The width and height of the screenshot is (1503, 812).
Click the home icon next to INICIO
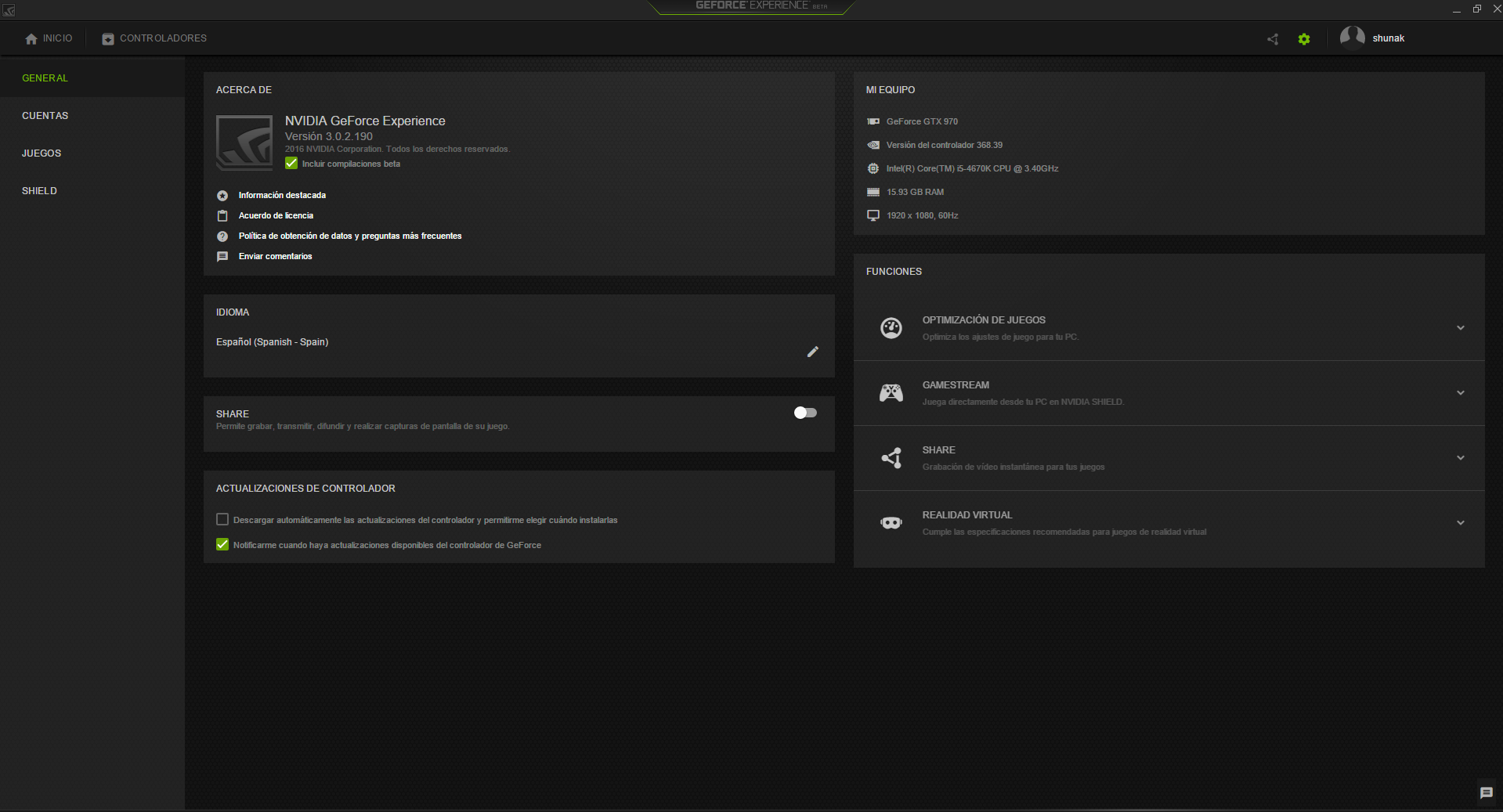tap(31, 38)
